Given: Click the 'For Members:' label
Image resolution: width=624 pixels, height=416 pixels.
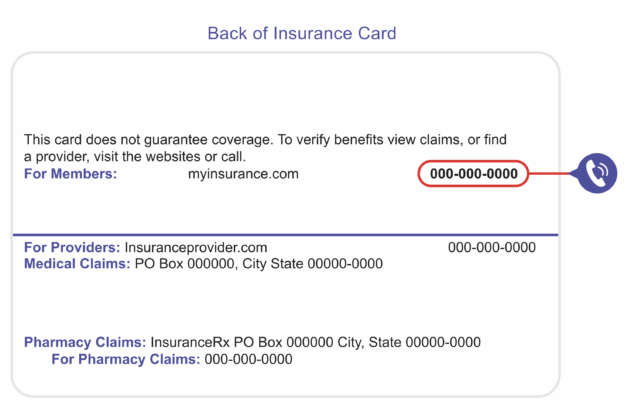Looking at the screenshot, I should 70,174.
